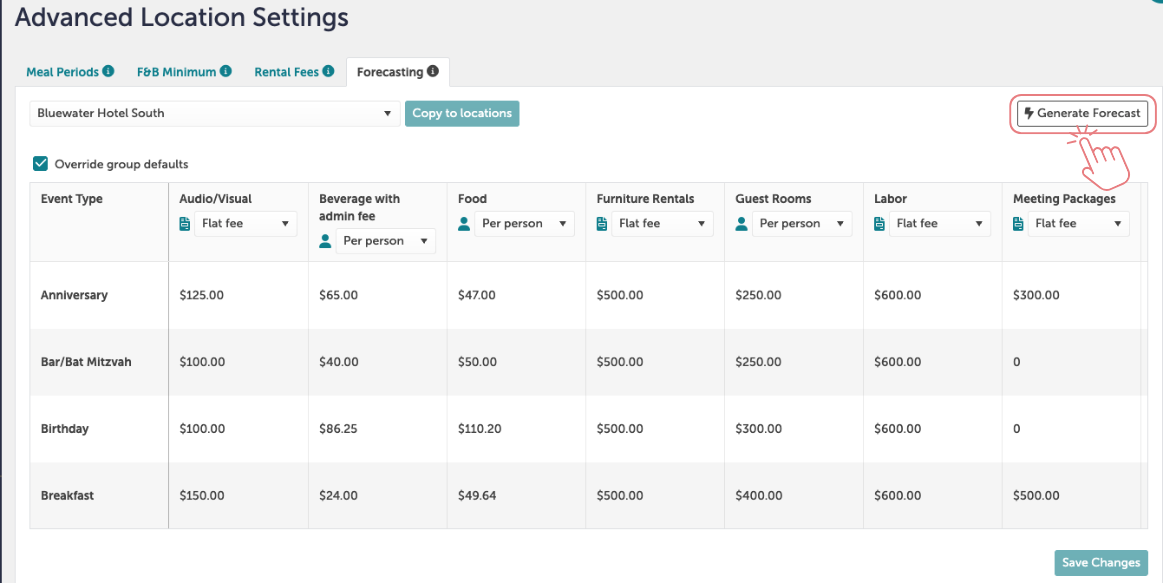This screenshot has height=583, width=1163.
Task: Switch to Meal Periods tab
Action: [x=62, y=72]
